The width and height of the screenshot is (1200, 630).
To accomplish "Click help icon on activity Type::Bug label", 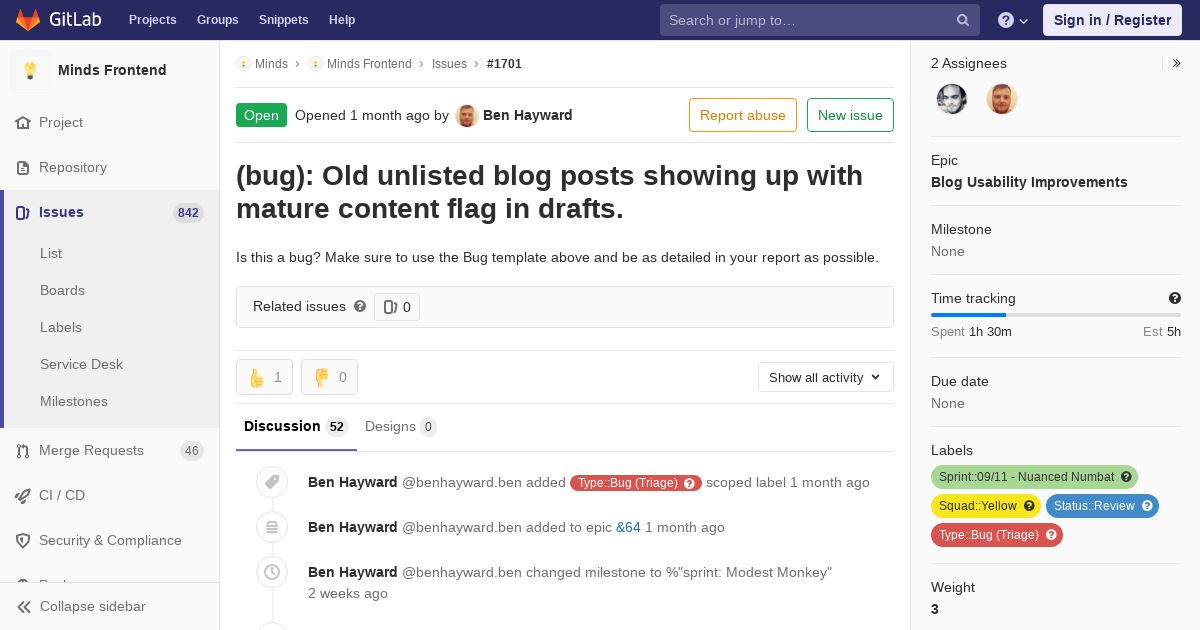I will [689, 483].
